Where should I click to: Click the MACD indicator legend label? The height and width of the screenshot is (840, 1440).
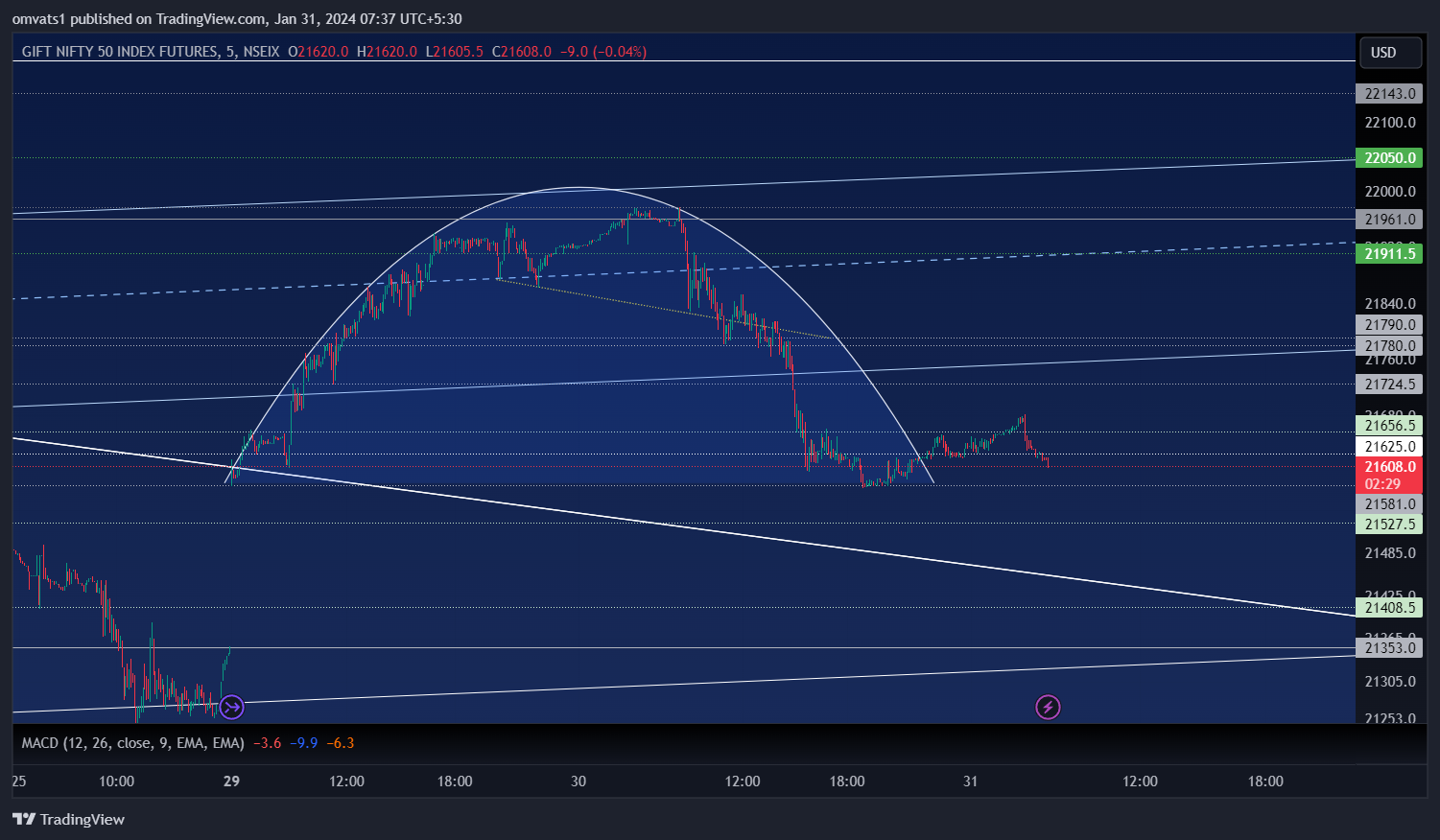click(x=133, y=743)
